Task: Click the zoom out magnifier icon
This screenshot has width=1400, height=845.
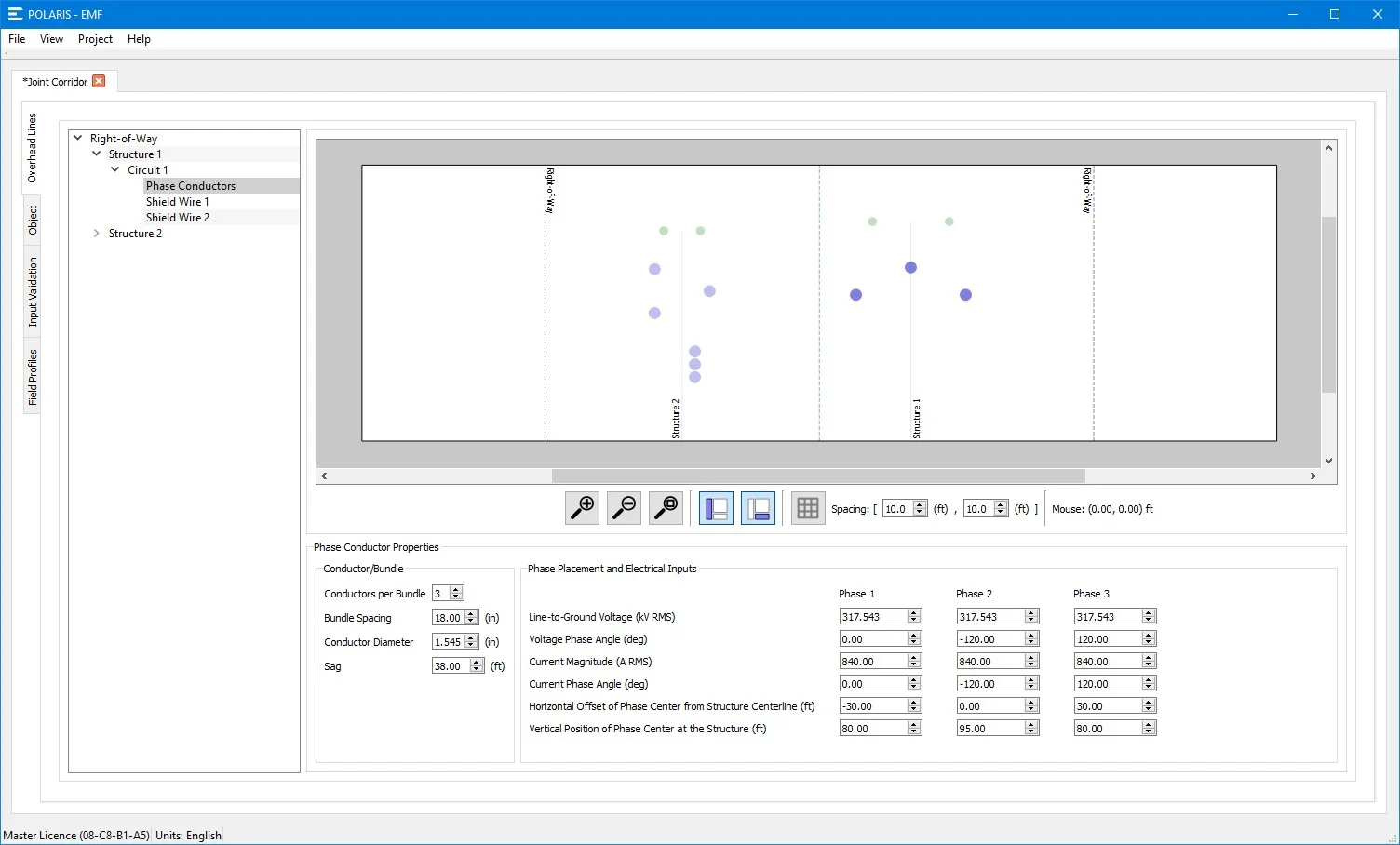Action: [623, 508]
